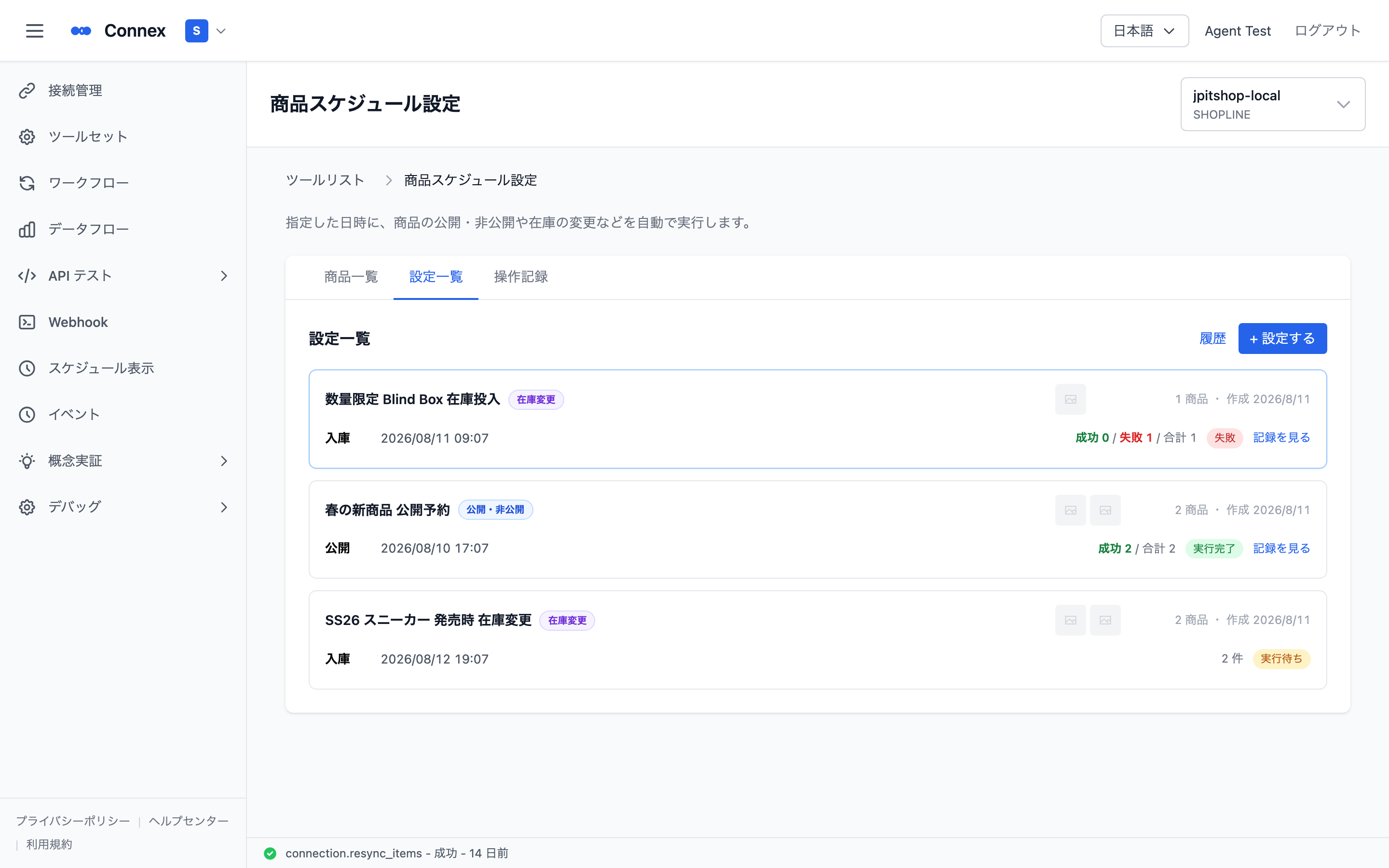The image size is (1389, 868).
Task: Click the ワークフロー refresh icon
Action: point(27,183)
